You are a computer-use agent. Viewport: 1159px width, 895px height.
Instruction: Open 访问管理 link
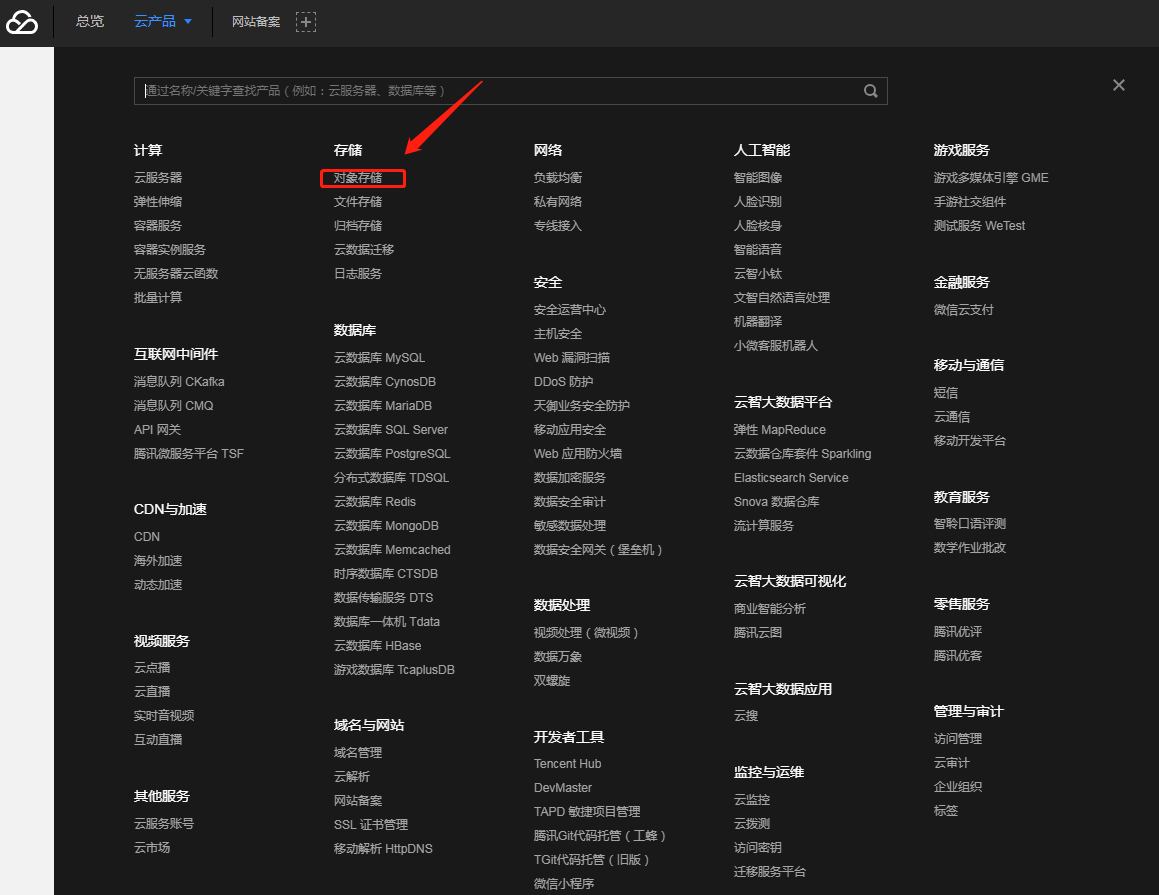[x=958, y=738]
